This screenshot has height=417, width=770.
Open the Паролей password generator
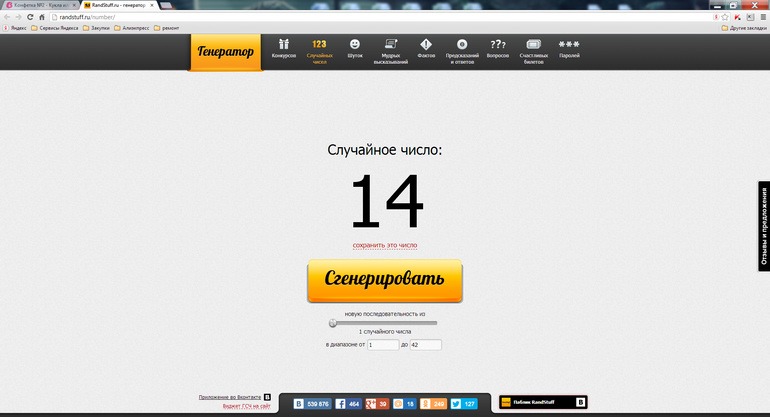(569, 49)
